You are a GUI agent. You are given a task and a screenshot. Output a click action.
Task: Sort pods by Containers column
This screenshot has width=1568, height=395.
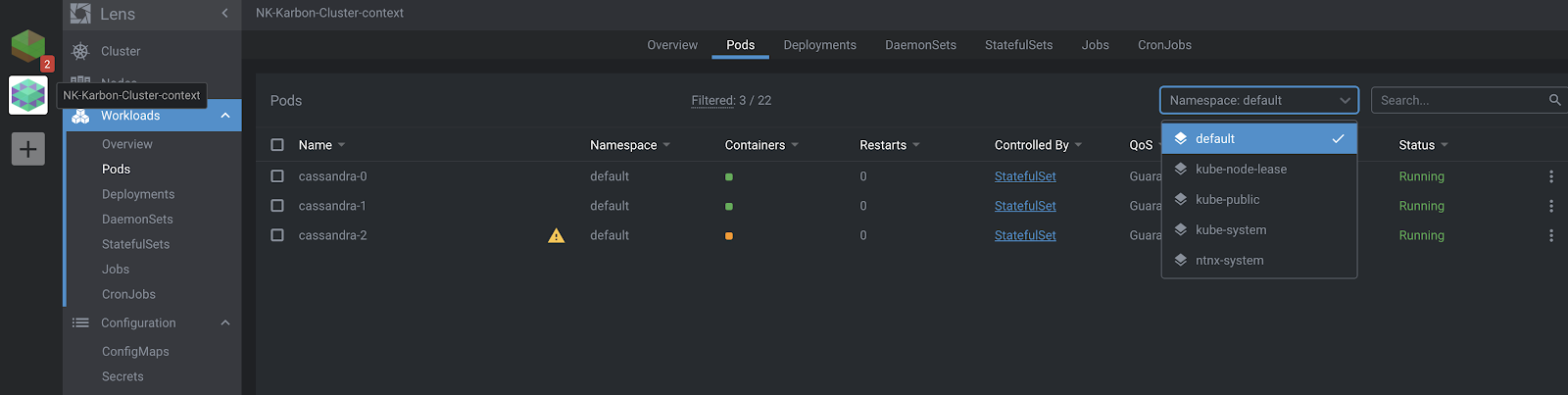coord(761,145)
